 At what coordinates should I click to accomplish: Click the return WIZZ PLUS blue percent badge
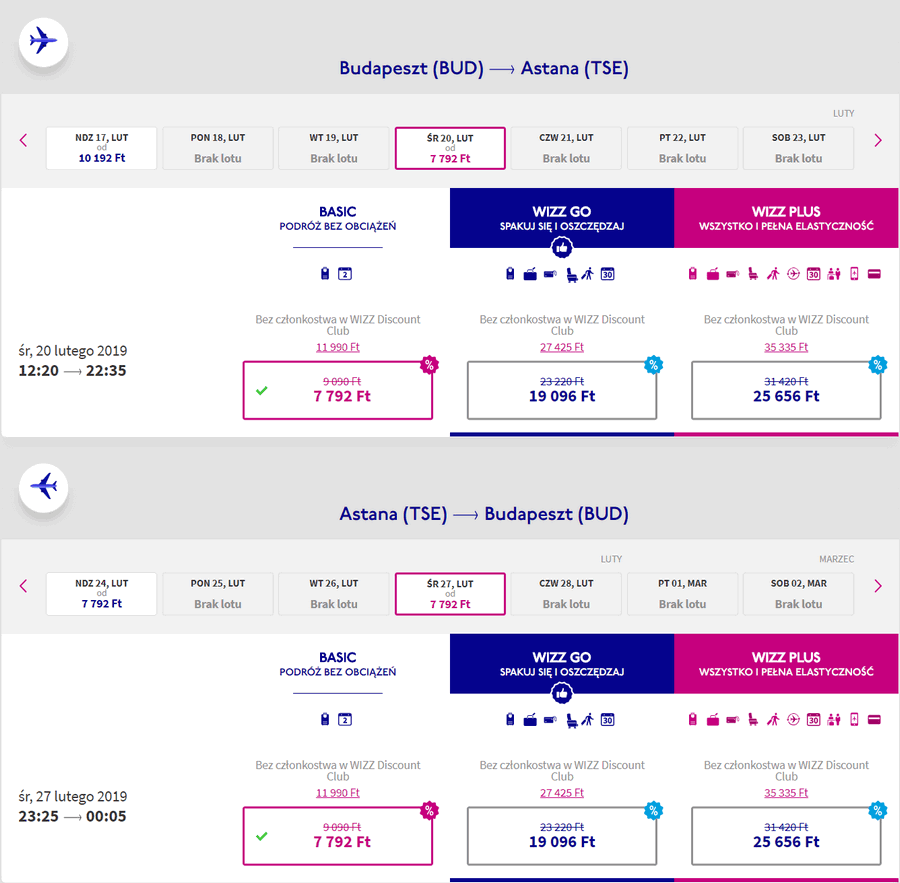coord(878,810)
